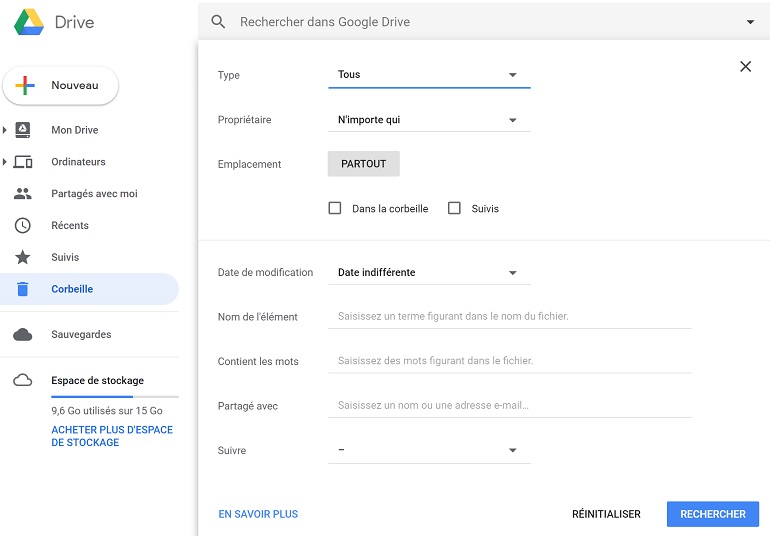The height and width of the screenshot is (536, 770).
Task: Click the Drive title text
Action: pos(74,22)
